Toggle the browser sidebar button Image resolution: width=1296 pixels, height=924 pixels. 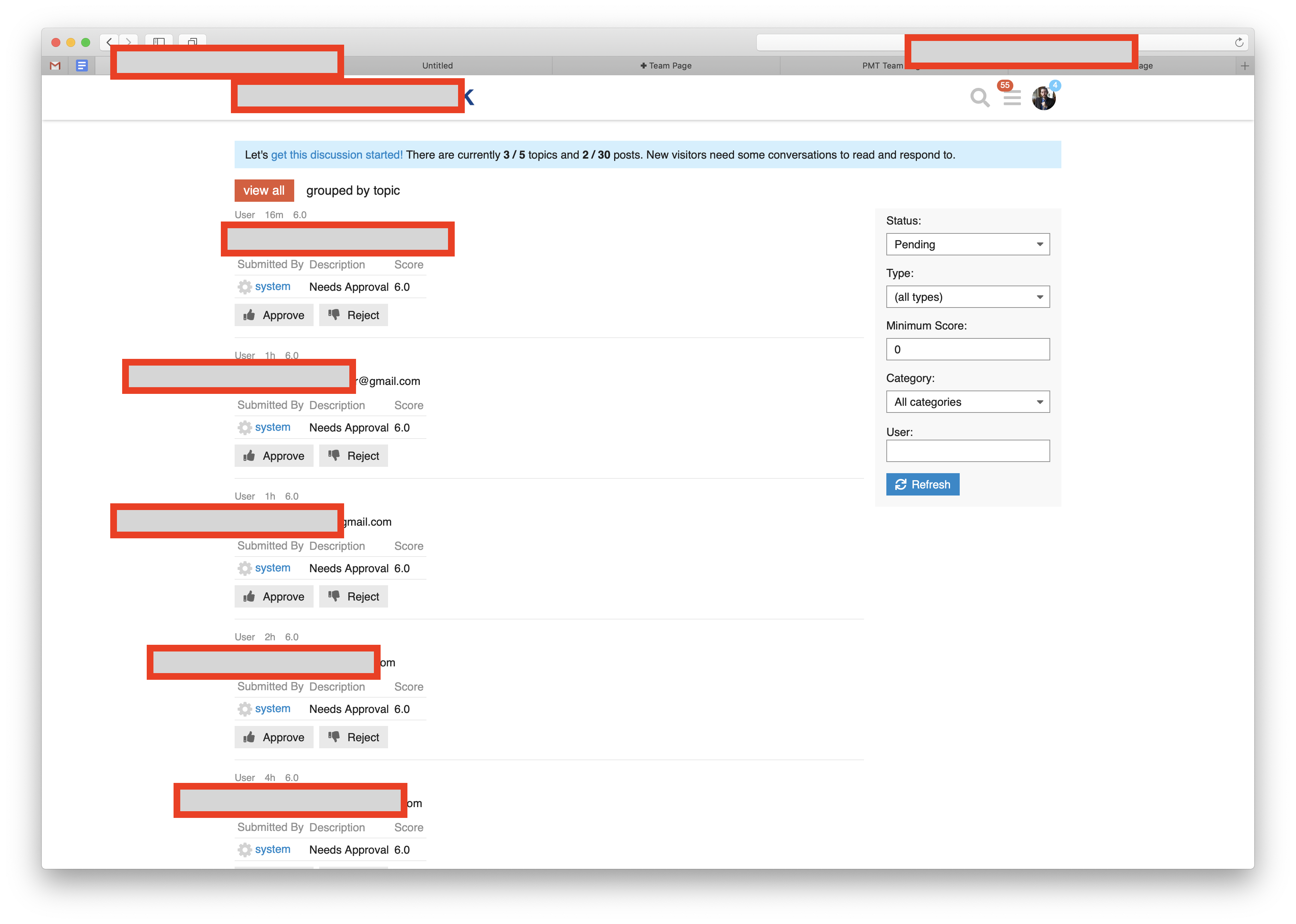159,42
